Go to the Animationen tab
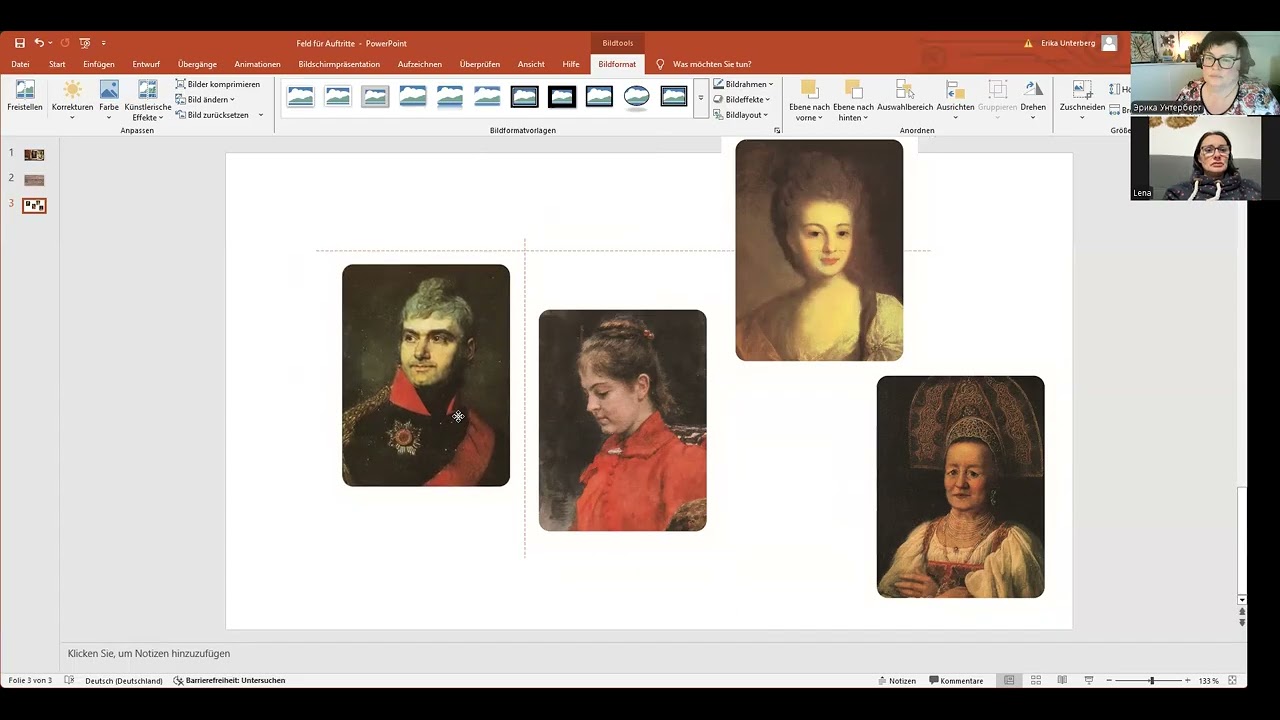1280x720 pixels. [x=257, y=64]
